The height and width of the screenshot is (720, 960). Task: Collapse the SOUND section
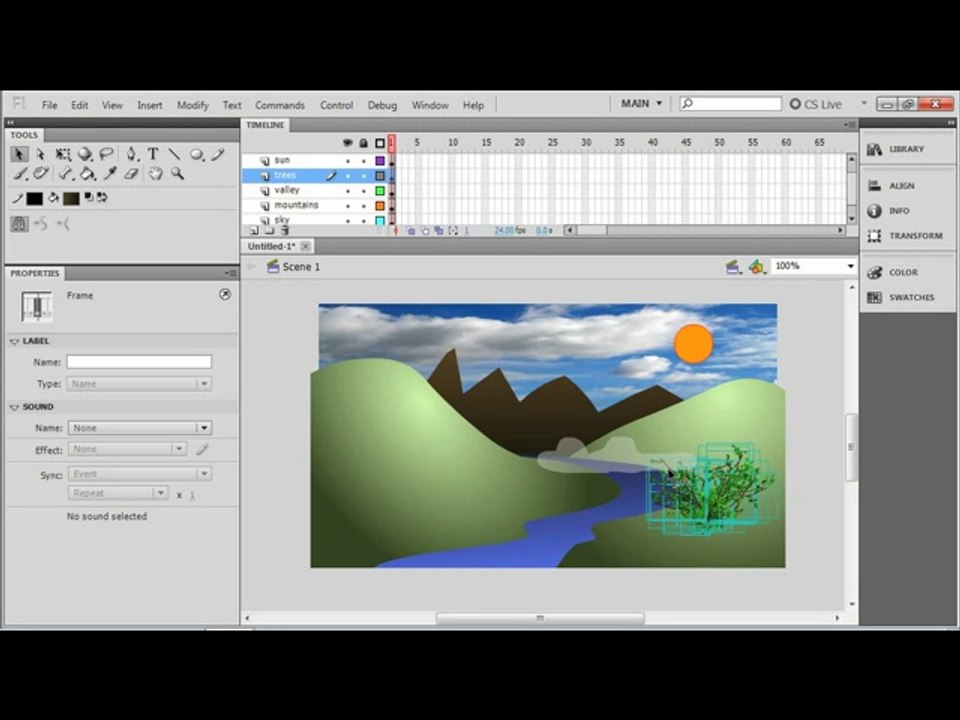(x=14, y=407)
